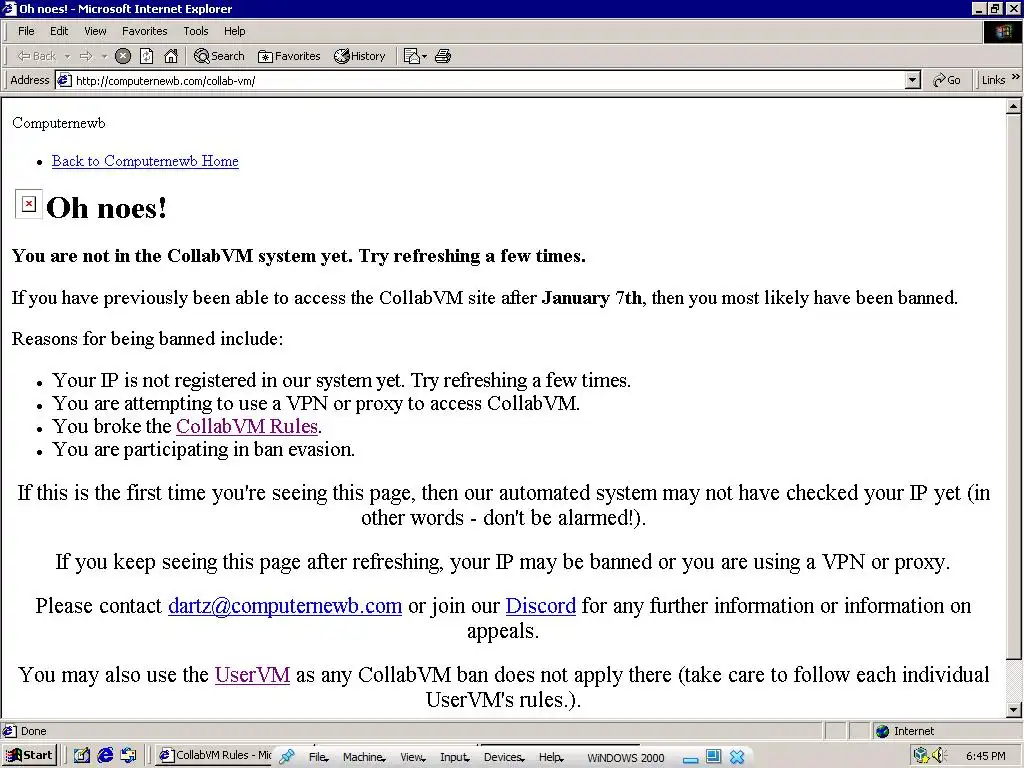Click the Show Desktop quick launch icon
This screenshot has height=768, width=1024.
coord(82,756)
